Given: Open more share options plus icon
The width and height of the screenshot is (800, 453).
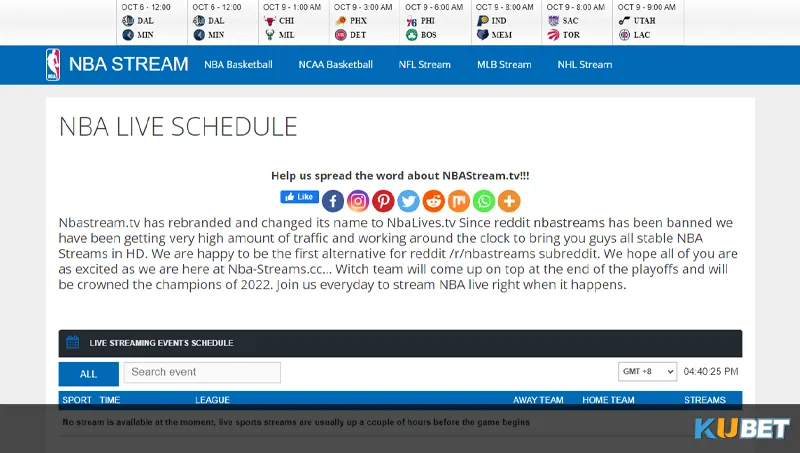Looking at the screenshot, I should 509,201.
